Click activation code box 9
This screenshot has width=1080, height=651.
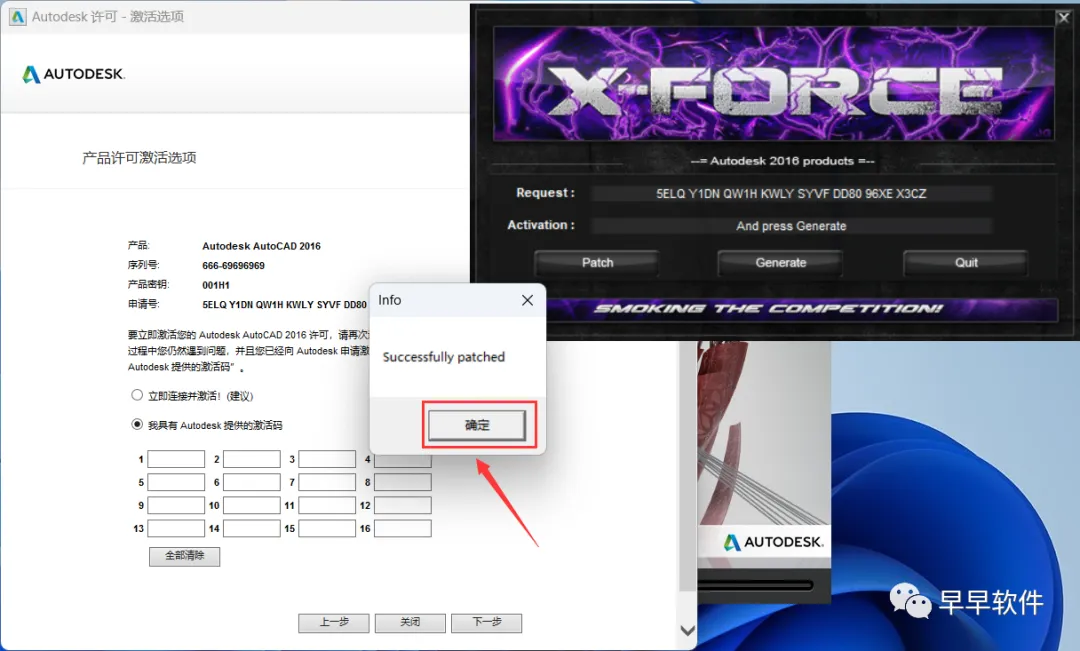pos(176,505)
